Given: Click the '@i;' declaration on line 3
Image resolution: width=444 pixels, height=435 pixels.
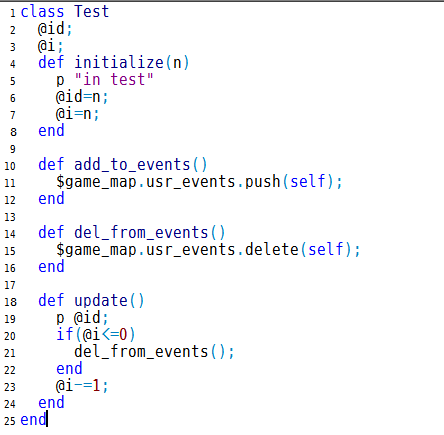Looking at the screenshot, I should coord(51,45).
